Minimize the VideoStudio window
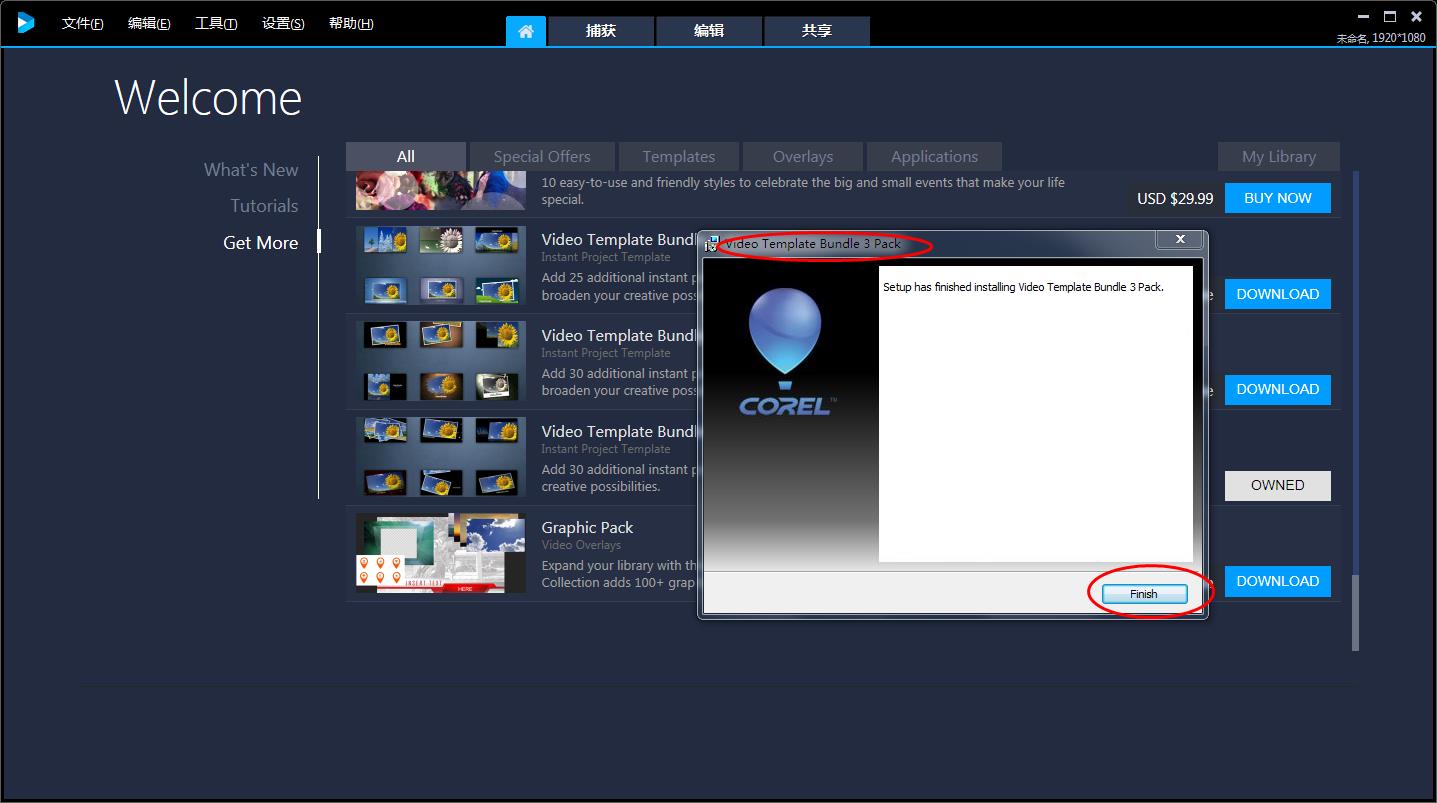Screen dimensions: 1437x803 click(1364, 17)
